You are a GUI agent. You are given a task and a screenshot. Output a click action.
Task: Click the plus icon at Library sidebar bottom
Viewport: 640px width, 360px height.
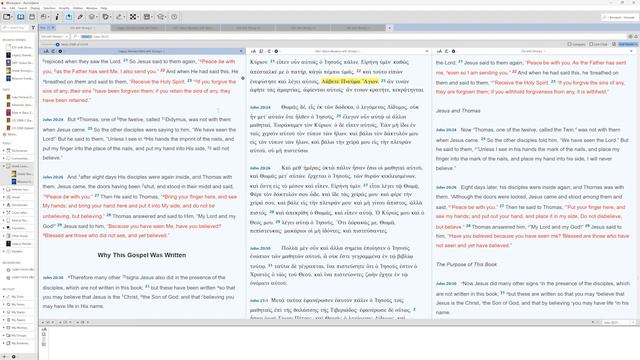[4, 356]
